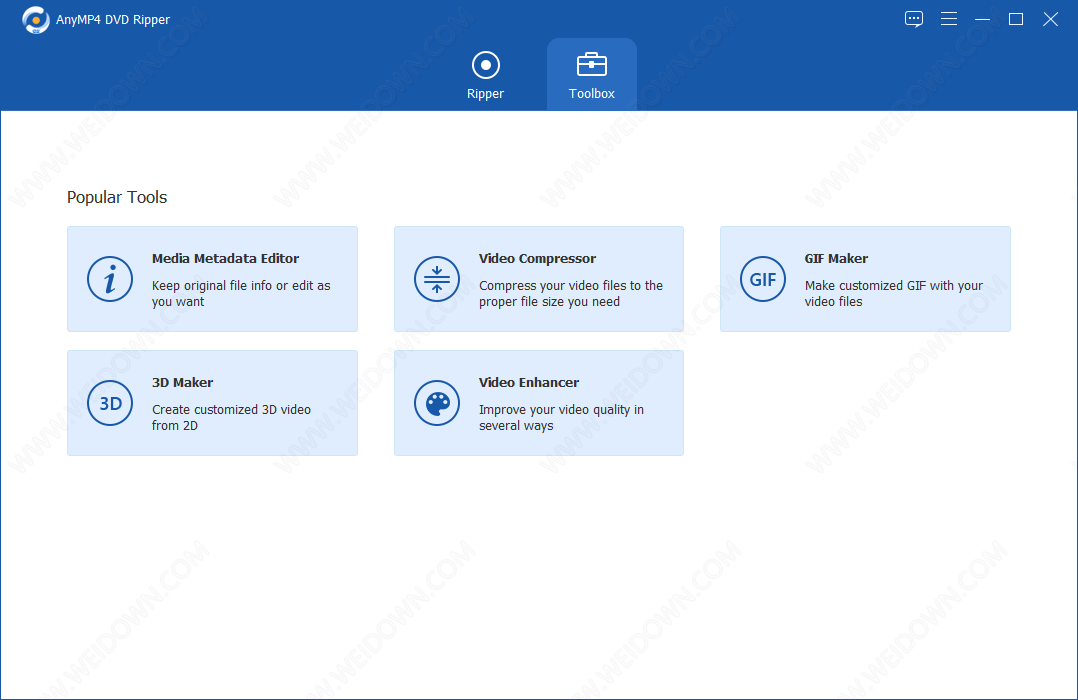Click the AnyMP4 DVD Ripper logo
Image resolution: width=1078 pixels, height=700 pixels.
tap(36, 20)
